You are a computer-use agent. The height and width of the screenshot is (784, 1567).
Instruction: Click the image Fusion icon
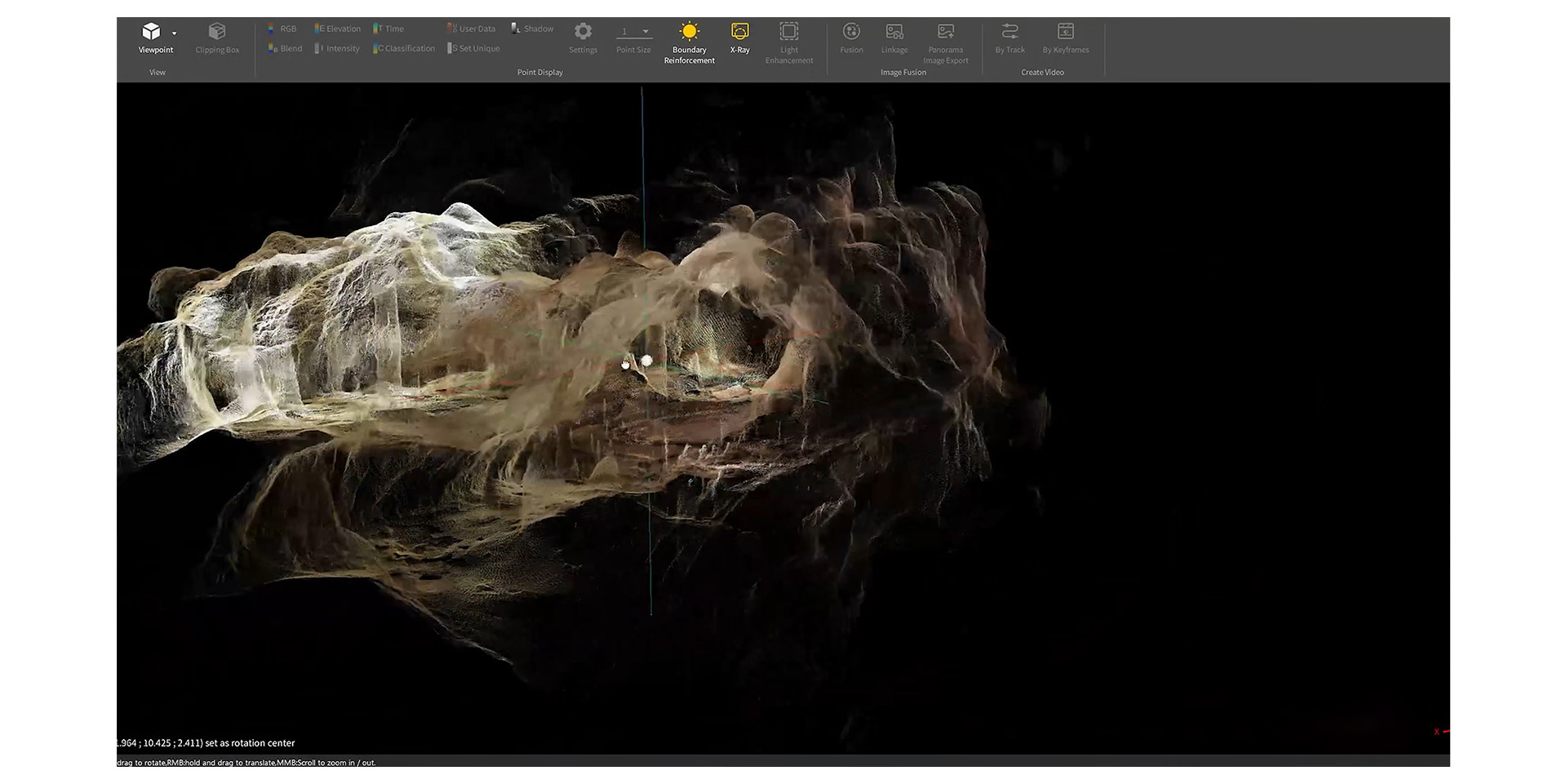pos(851,32)
